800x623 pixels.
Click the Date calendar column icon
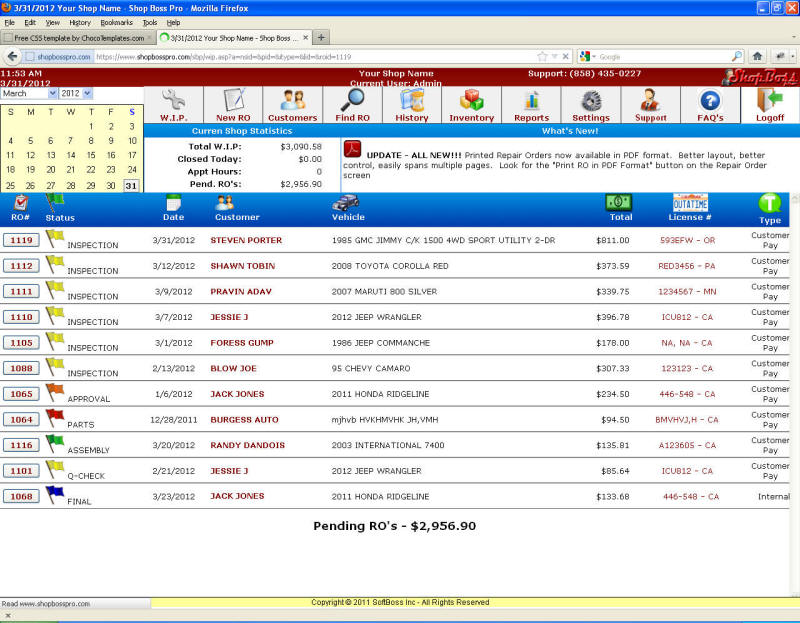point(173,203)
